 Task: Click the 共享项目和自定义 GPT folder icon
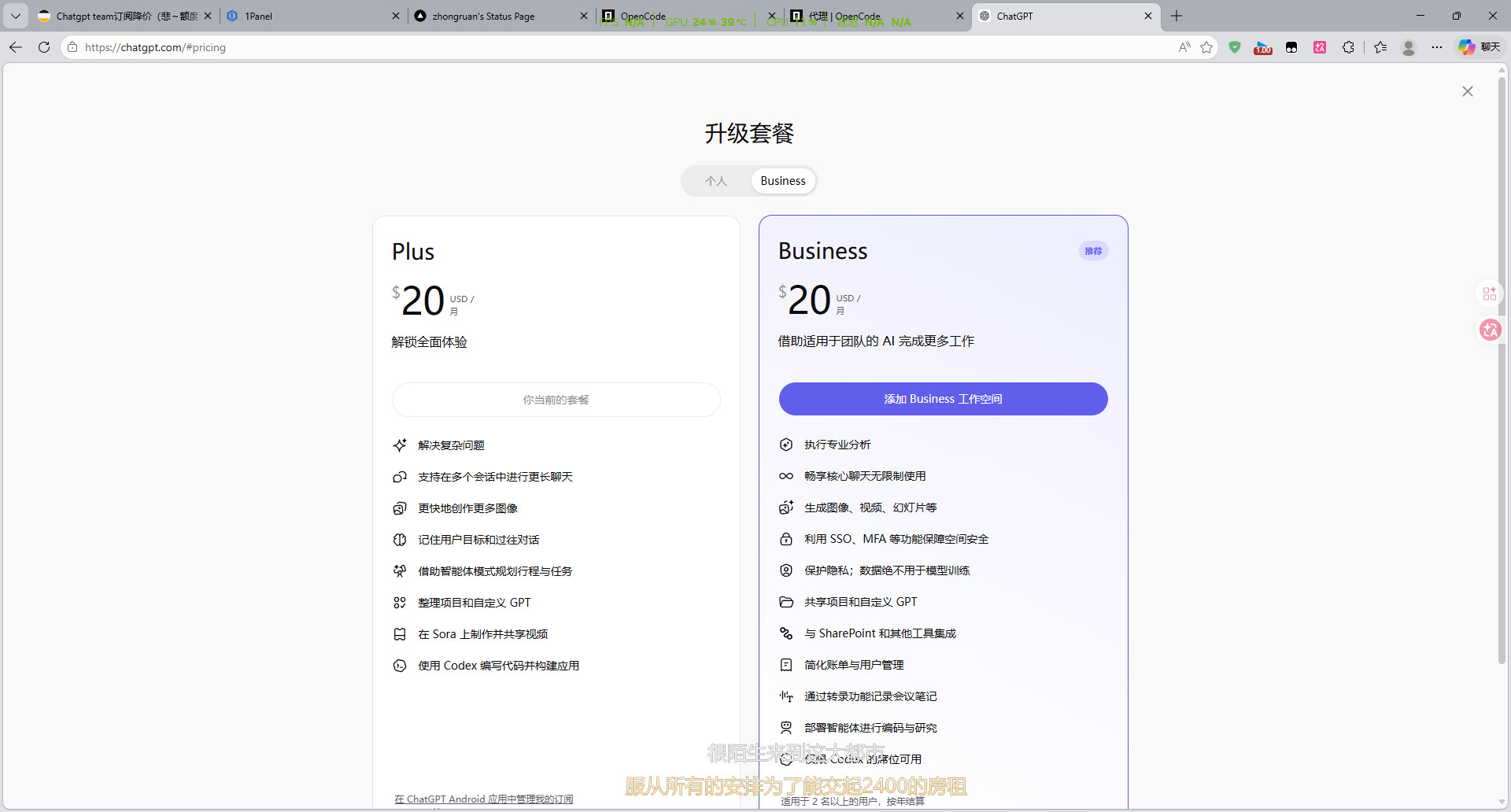point(786,602)
